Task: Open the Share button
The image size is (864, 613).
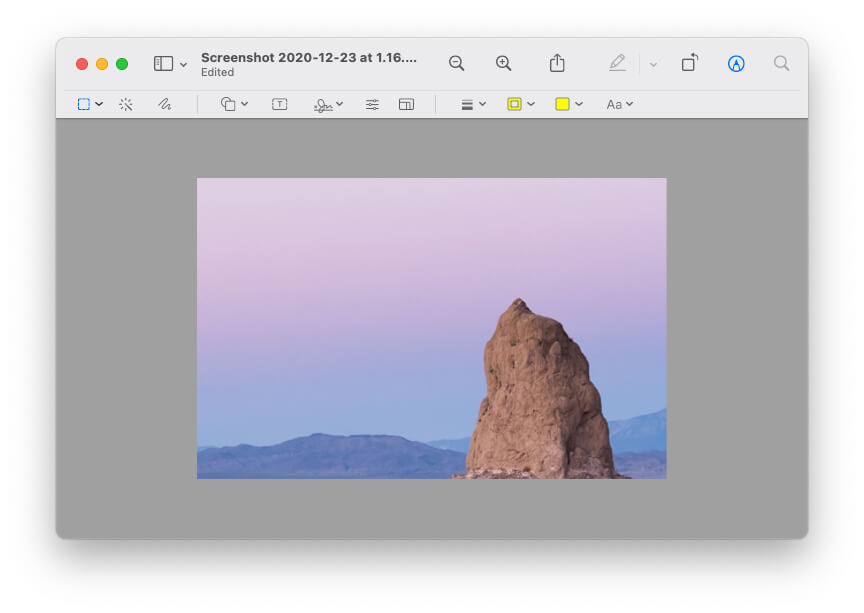Action: point(557,63)
